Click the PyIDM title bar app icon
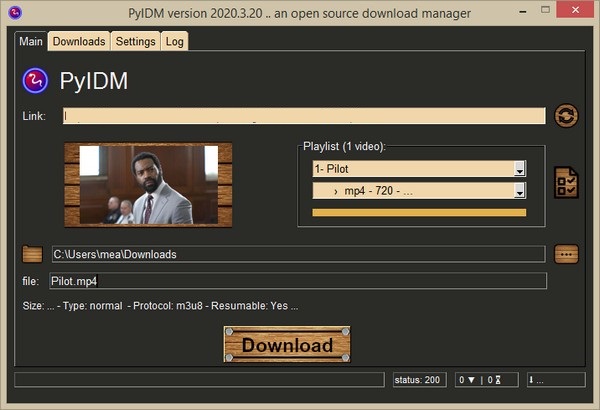This screenshot has width=600, height=410. [15, 13]
